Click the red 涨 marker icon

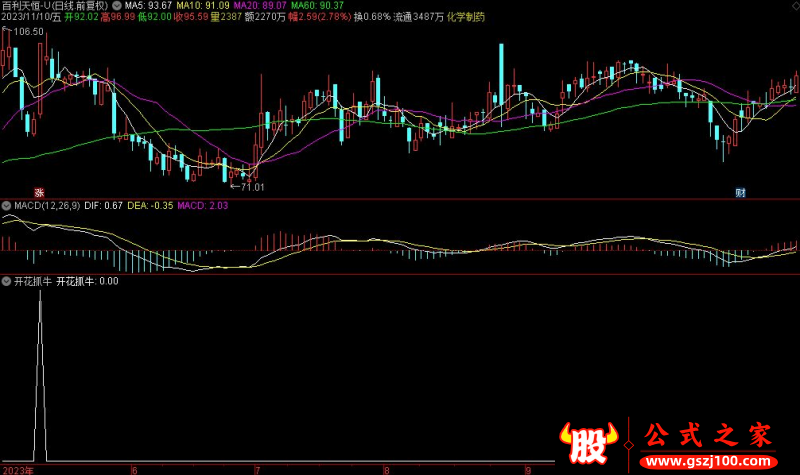(x=39, y=192)
